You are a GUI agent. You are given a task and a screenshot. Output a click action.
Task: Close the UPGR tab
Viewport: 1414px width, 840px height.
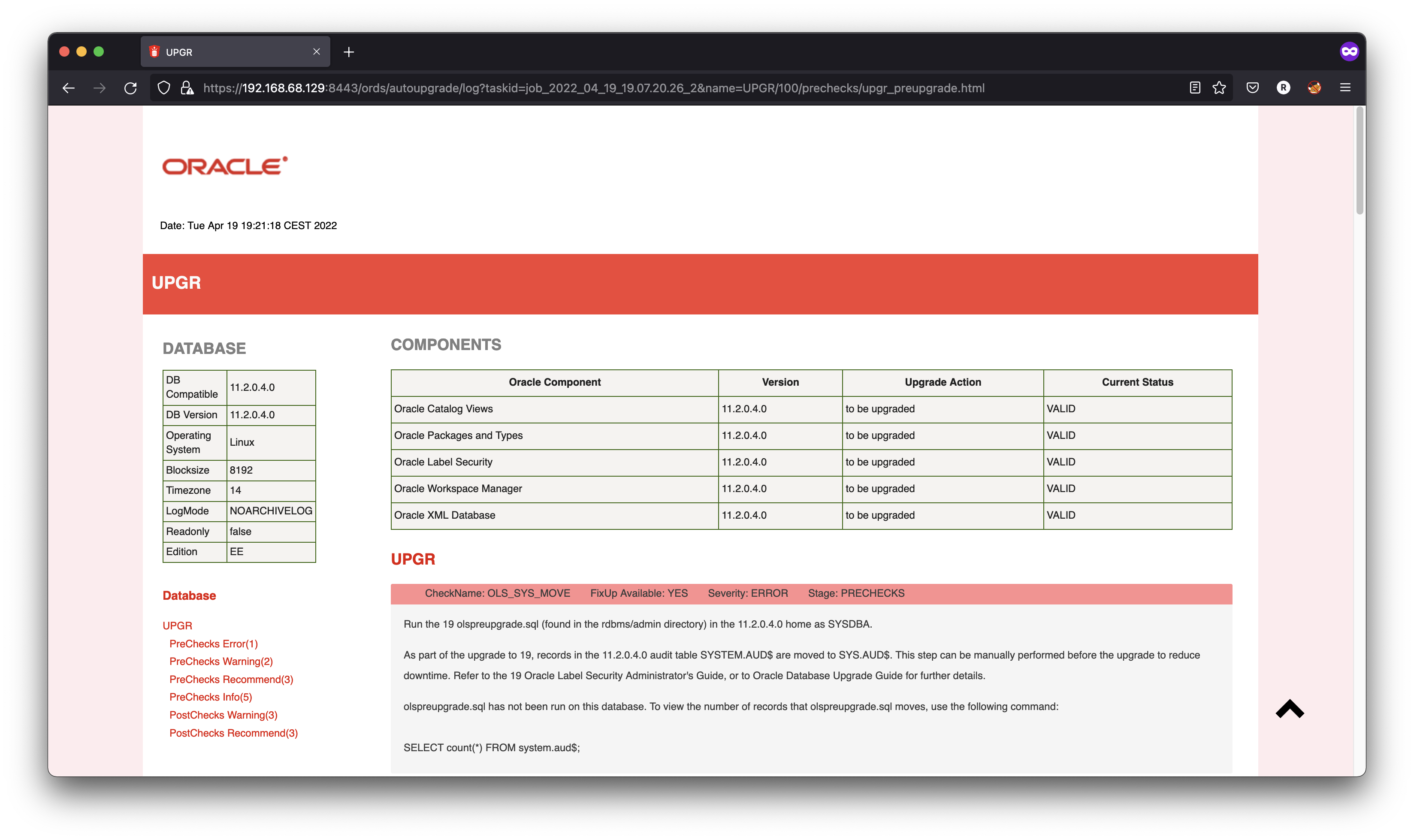pos(317,51)
